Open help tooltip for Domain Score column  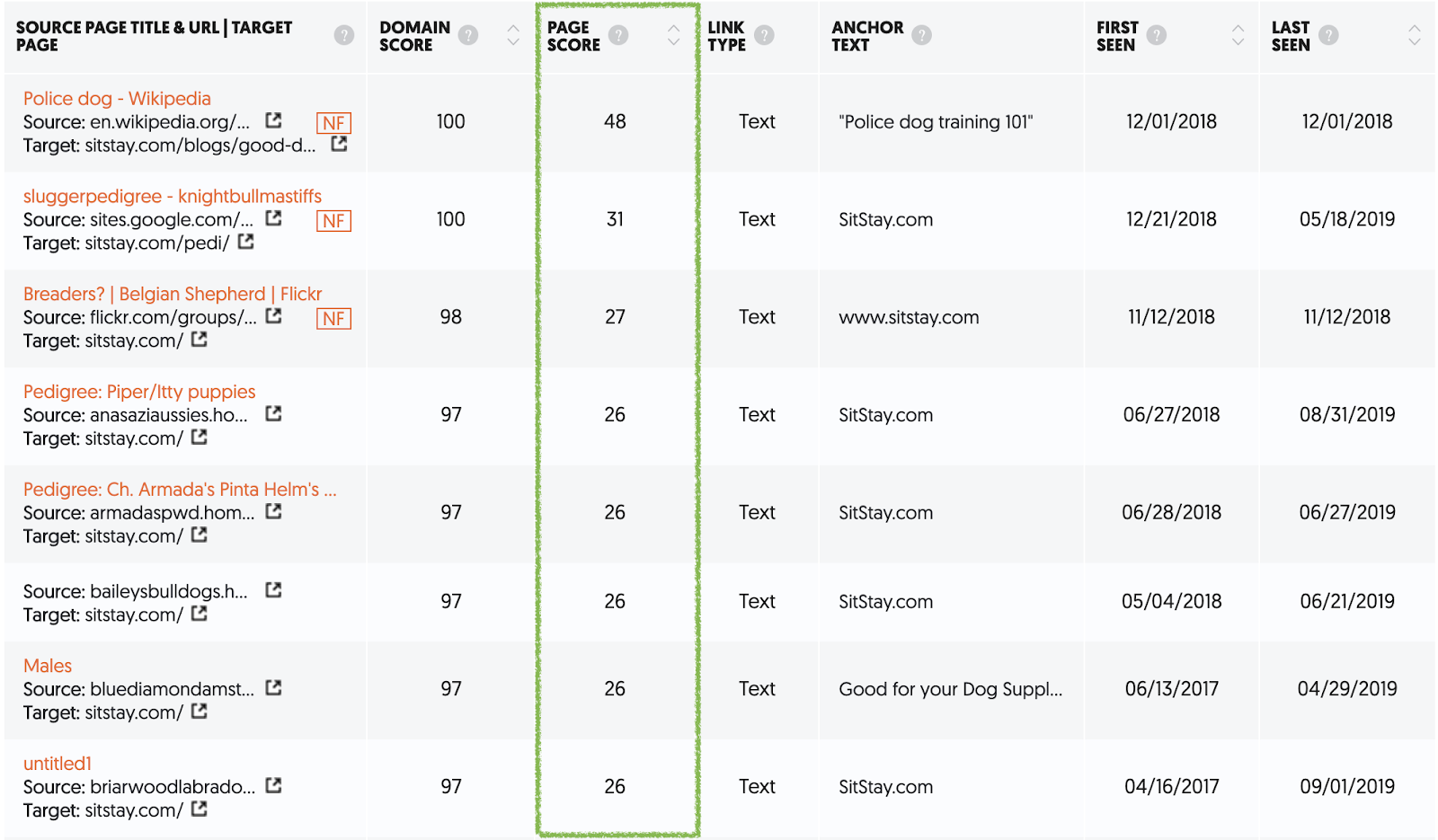(x=468, y=35)
